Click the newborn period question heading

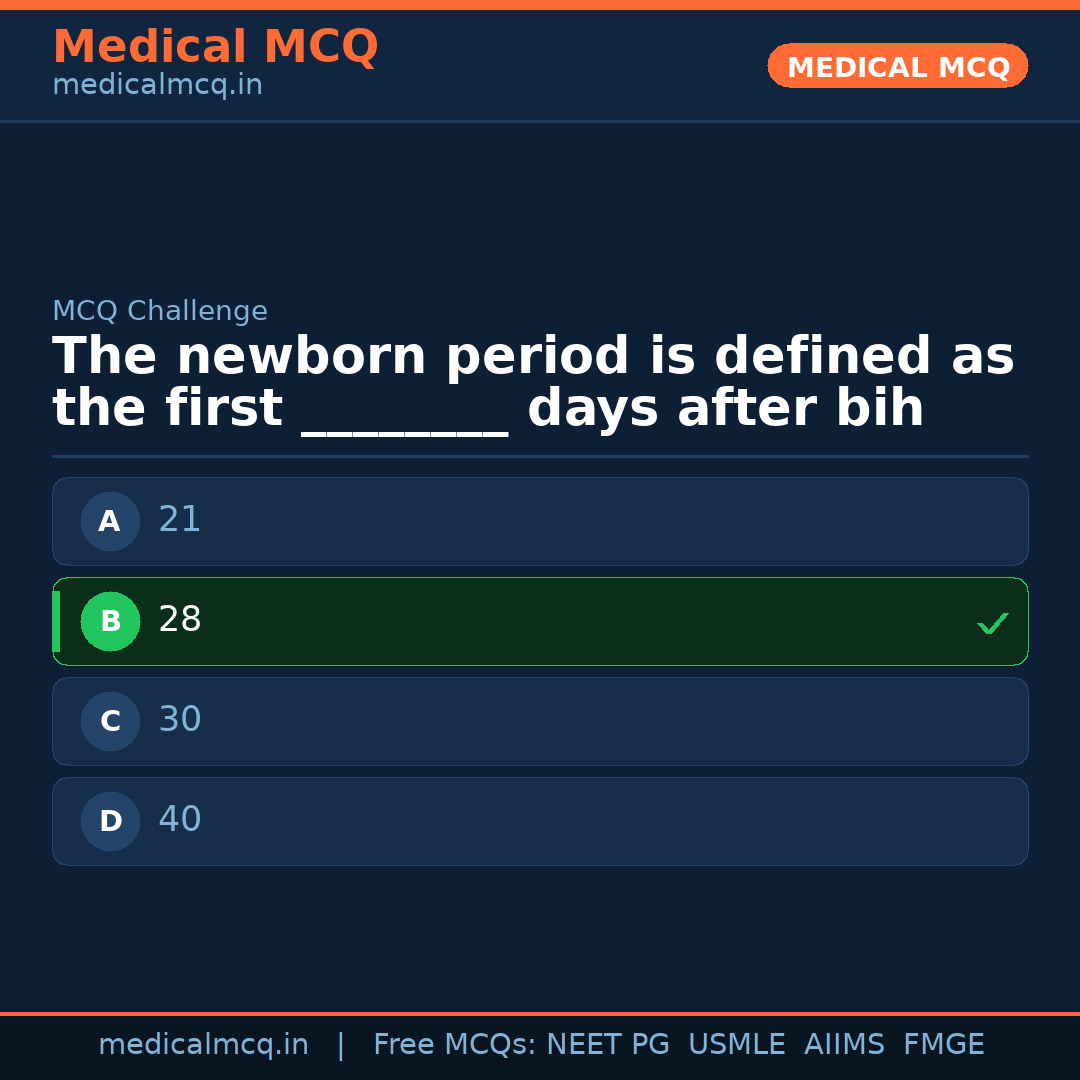click(x=533, y=383)
